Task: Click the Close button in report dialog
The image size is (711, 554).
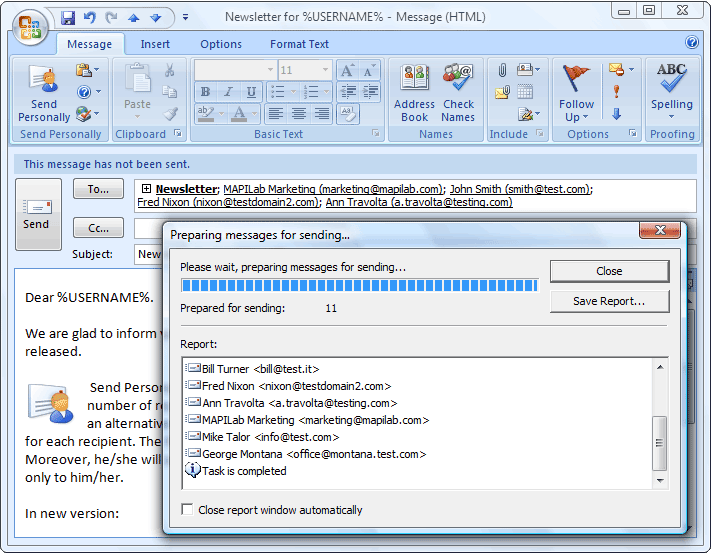Action: tap(609, 271)
